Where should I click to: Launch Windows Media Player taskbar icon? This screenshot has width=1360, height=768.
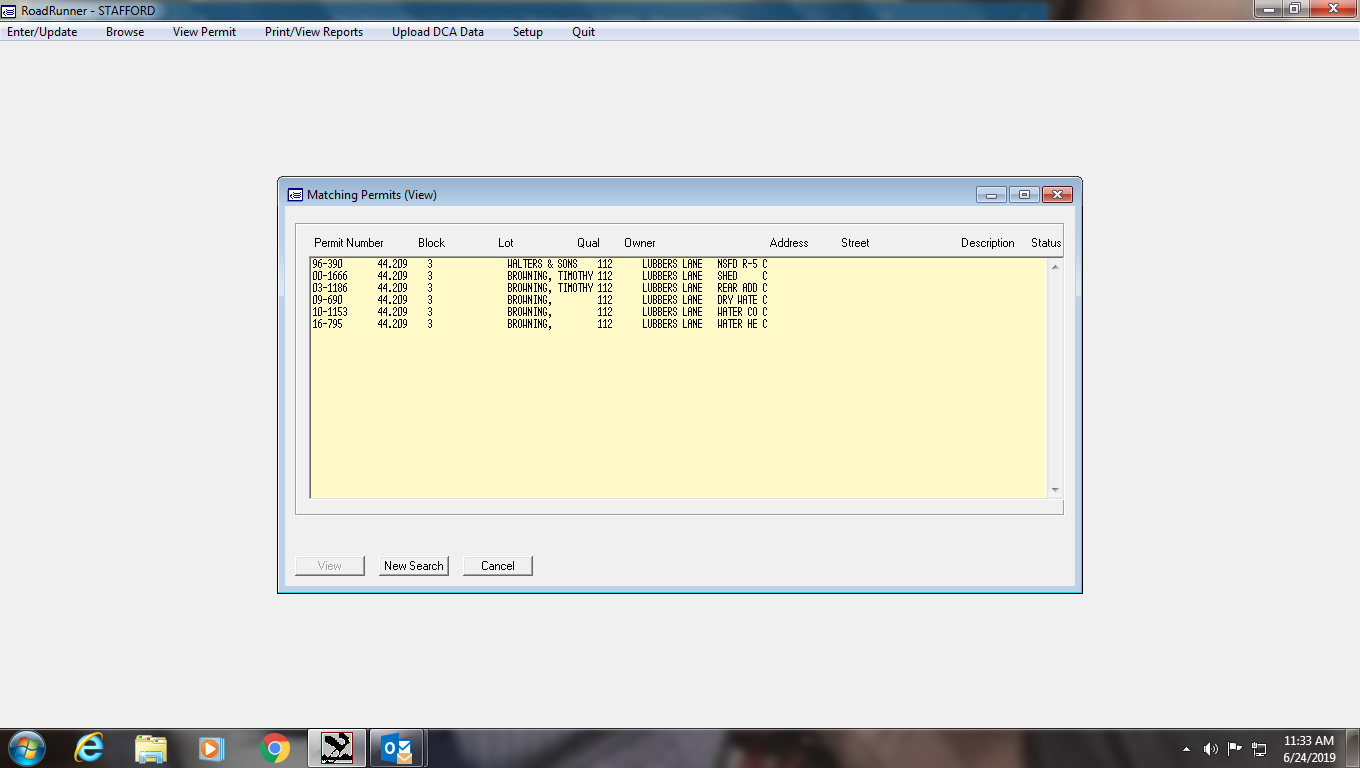[212, 747]
